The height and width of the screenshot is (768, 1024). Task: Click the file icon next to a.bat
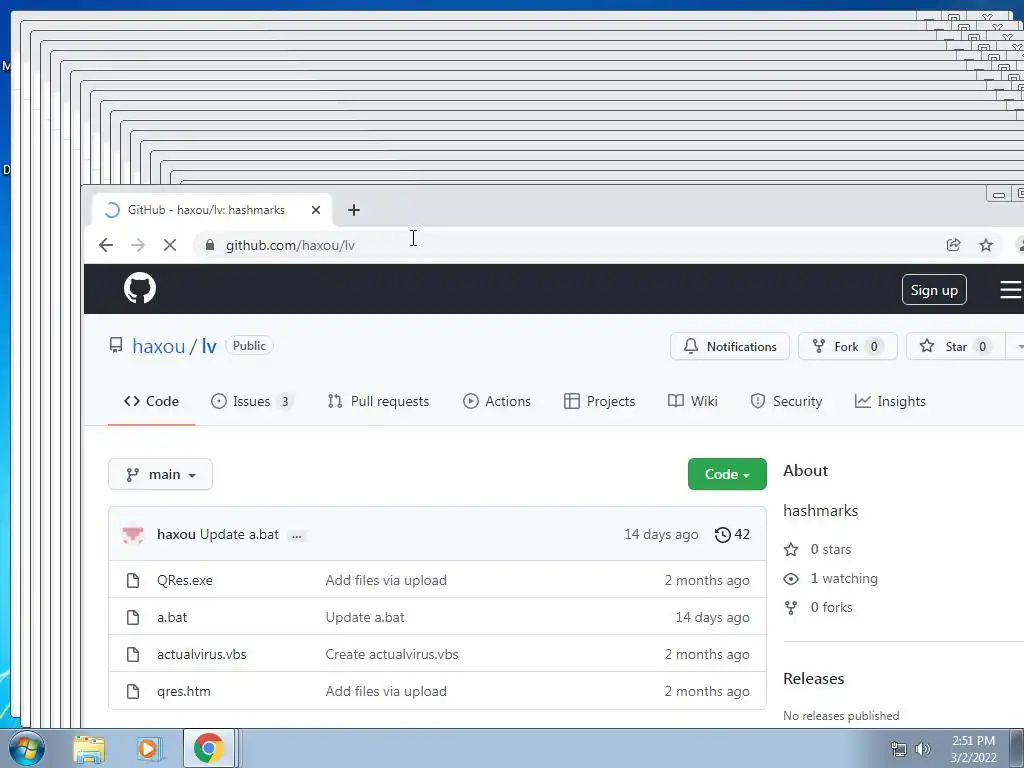133,617
